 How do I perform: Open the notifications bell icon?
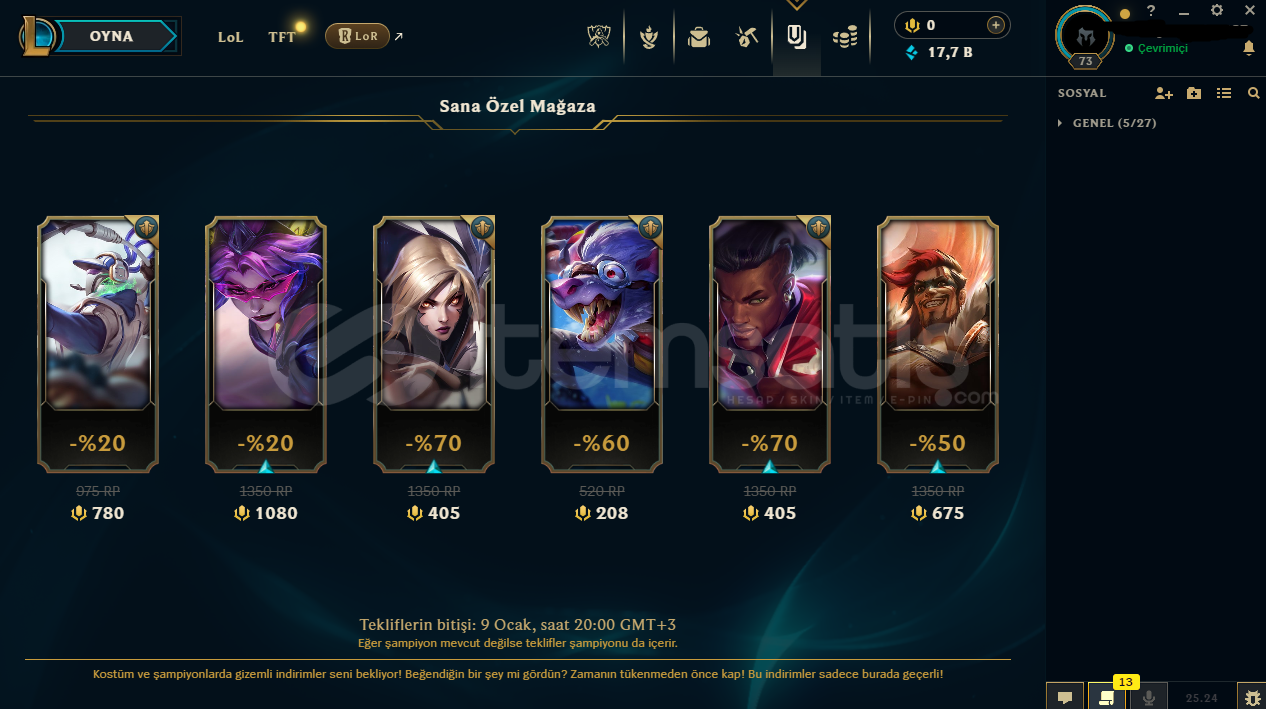[x=1249, y=48]
